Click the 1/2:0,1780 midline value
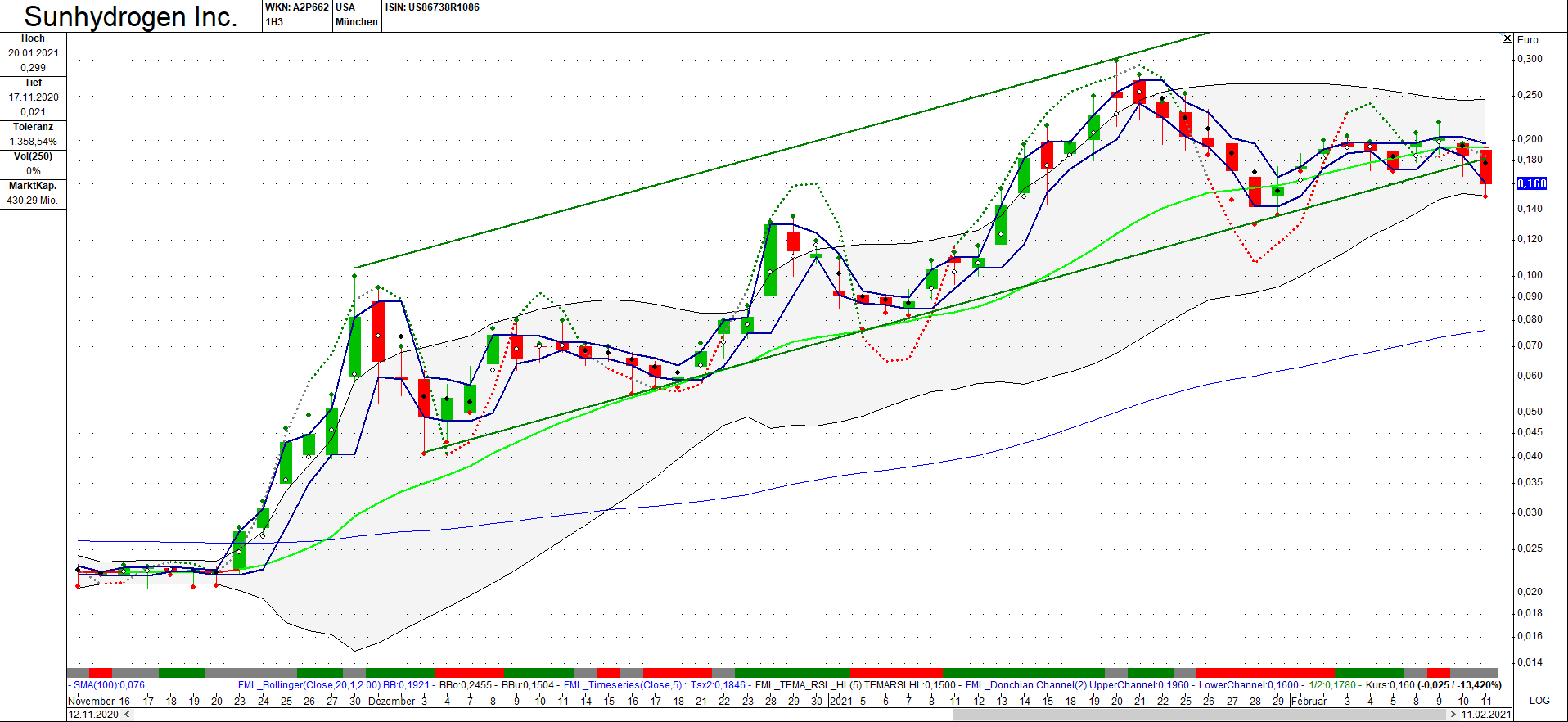The width and height of the screenshot is (1568, 722). pos(1332,685)
